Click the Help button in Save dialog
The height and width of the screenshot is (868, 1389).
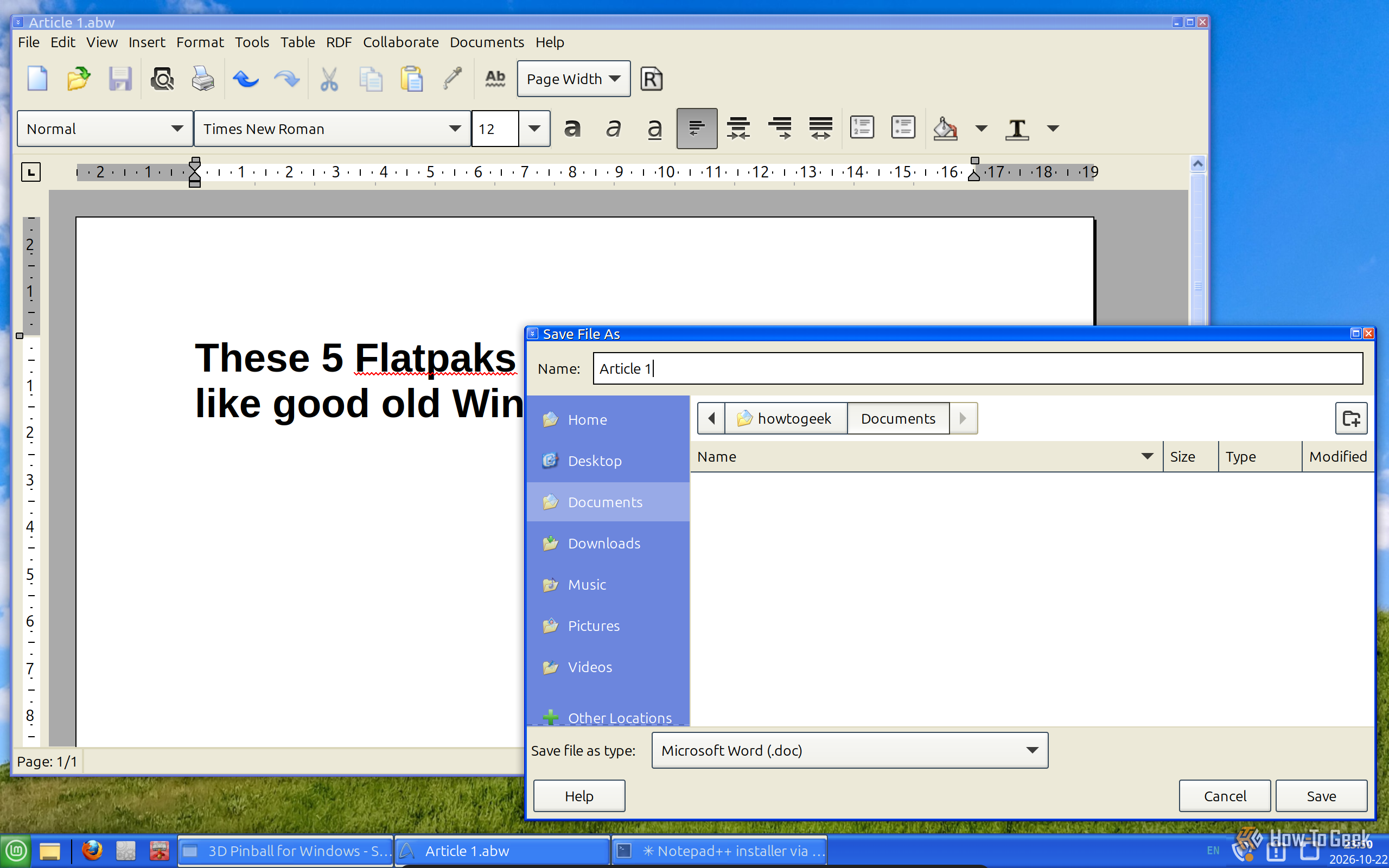[579, 796]
